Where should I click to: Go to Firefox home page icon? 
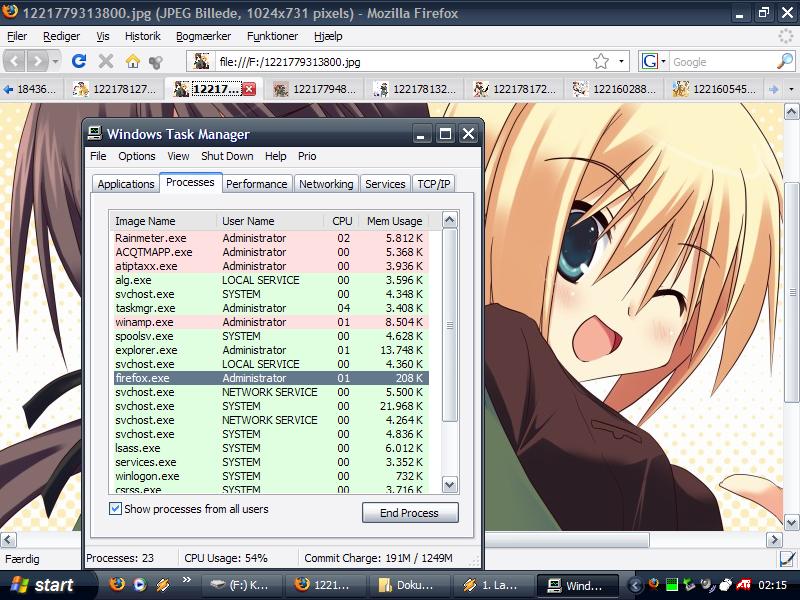pyautogui.click(x=133, y=61)
